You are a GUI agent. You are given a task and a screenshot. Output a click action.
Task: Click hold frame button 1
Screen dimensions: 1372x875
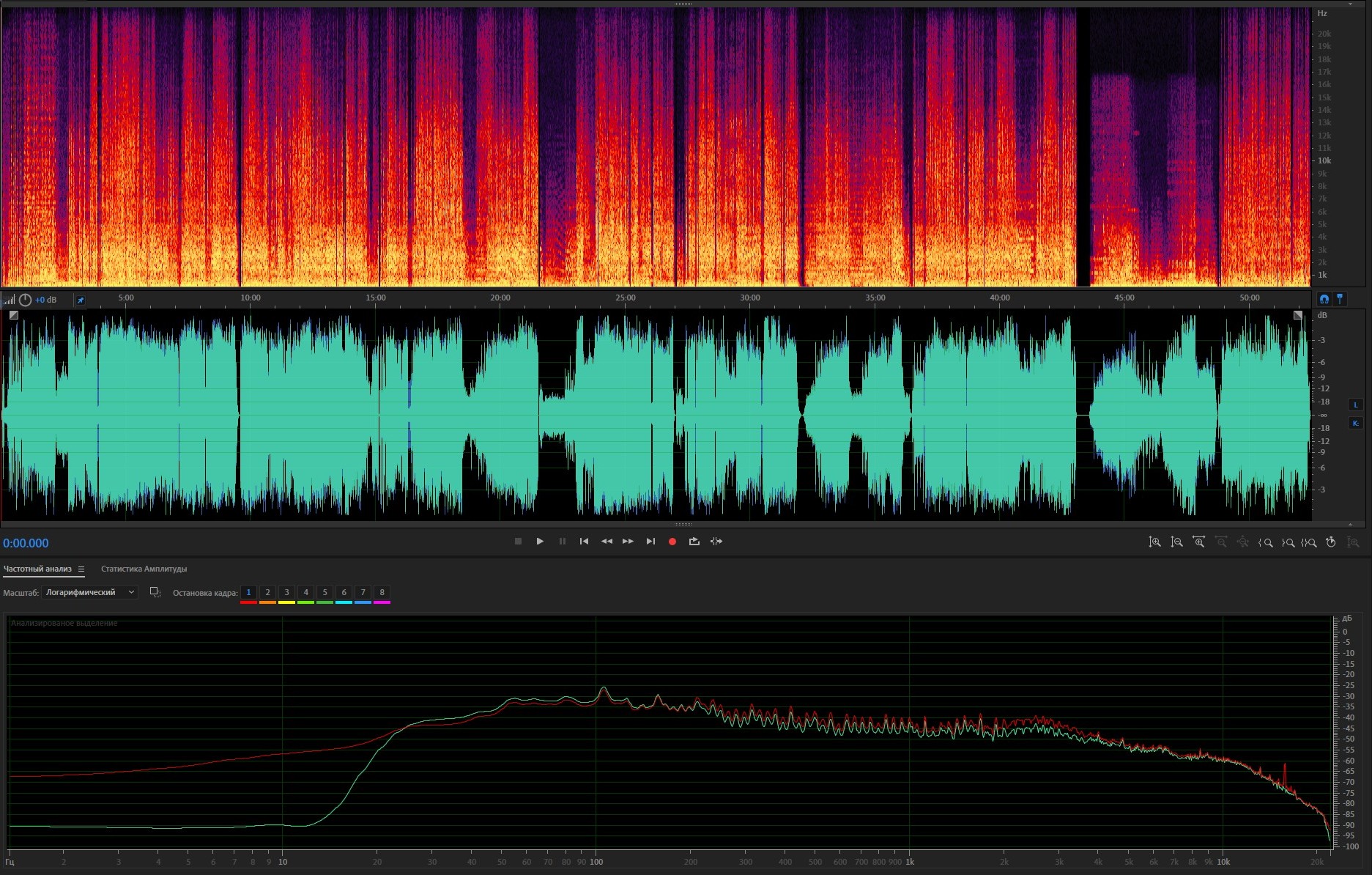tap(248, 592)
